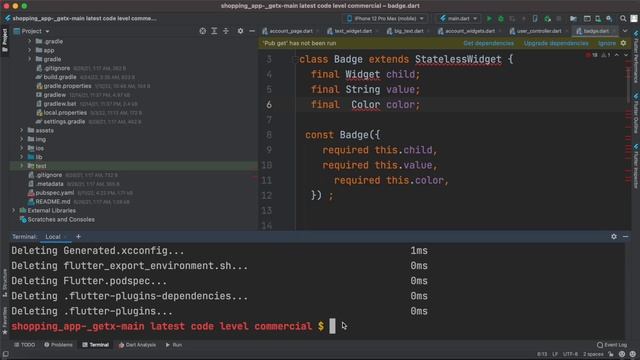
Task: Switch to text_widget.dart tab
Action: click(x=352, y=31)
